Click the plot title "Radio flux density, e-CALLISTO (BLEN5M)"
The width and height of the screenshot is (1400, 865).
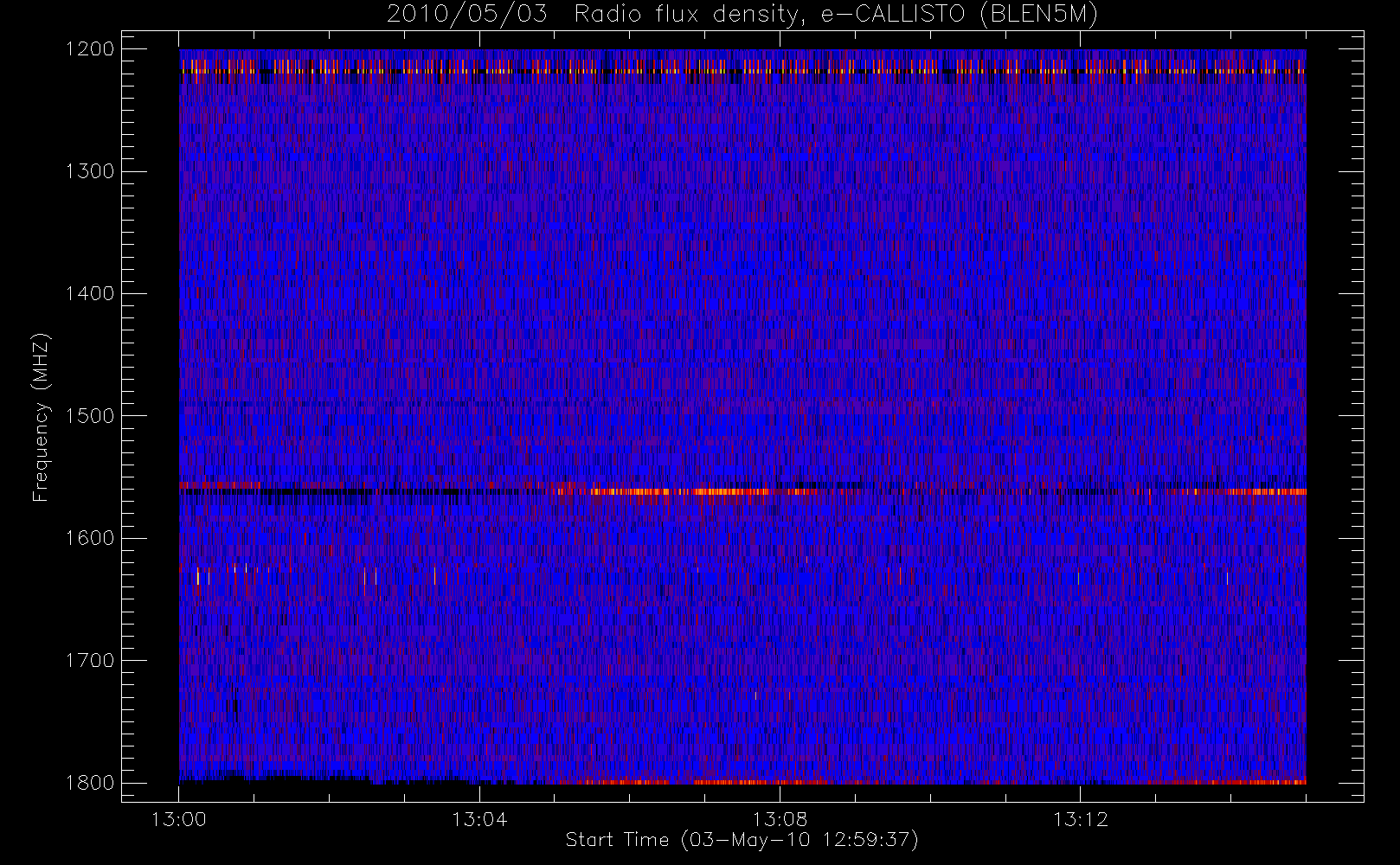coord(836,15)
